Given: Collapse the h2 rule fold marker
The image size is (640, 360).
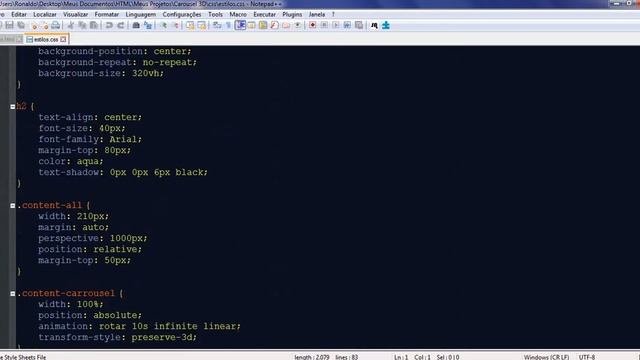Looking at the screenshot, I should (x=13, y=107).
